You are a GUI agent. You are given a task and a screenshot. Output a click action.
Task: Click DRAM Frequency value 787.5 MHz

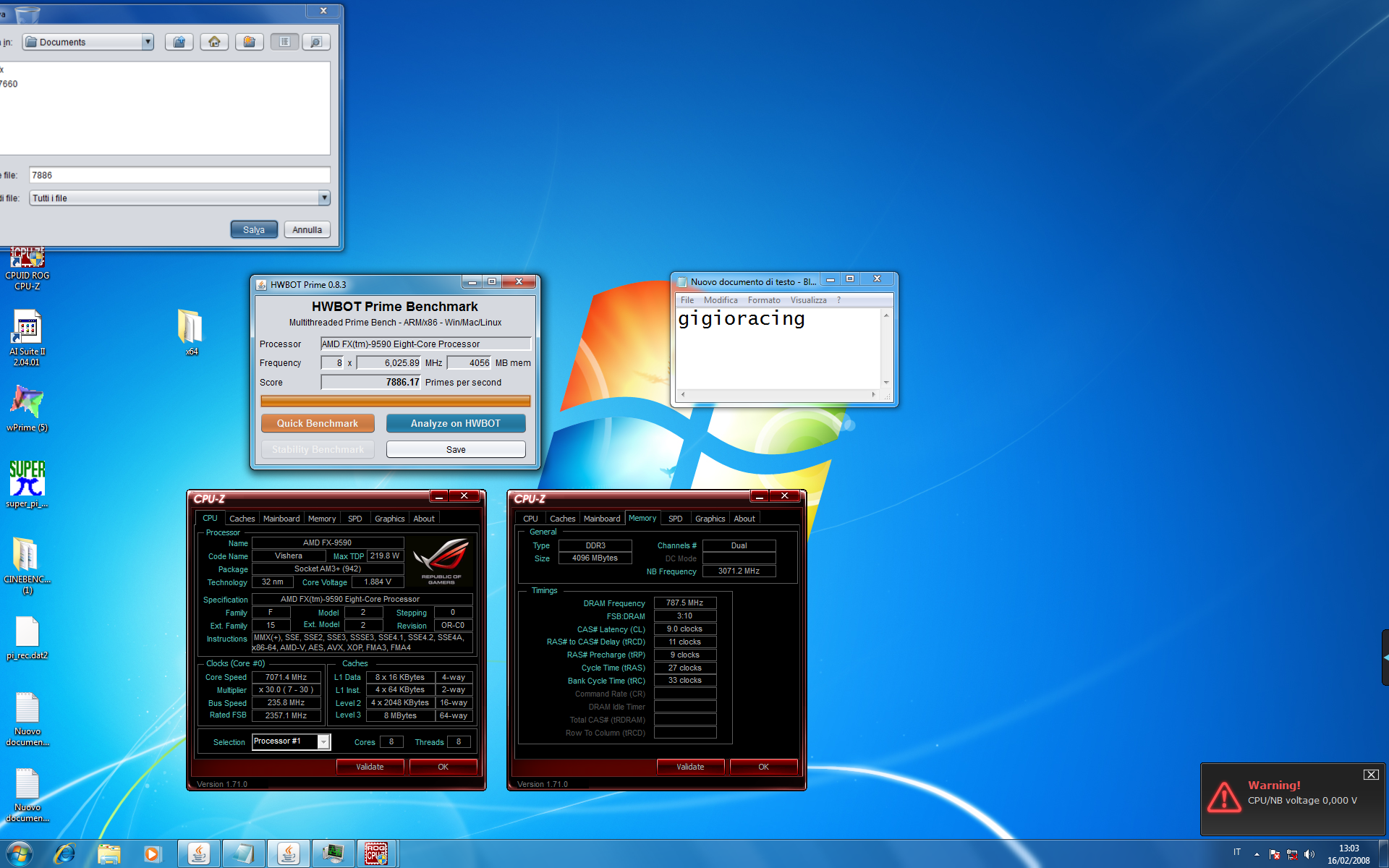tap(684, 603)
